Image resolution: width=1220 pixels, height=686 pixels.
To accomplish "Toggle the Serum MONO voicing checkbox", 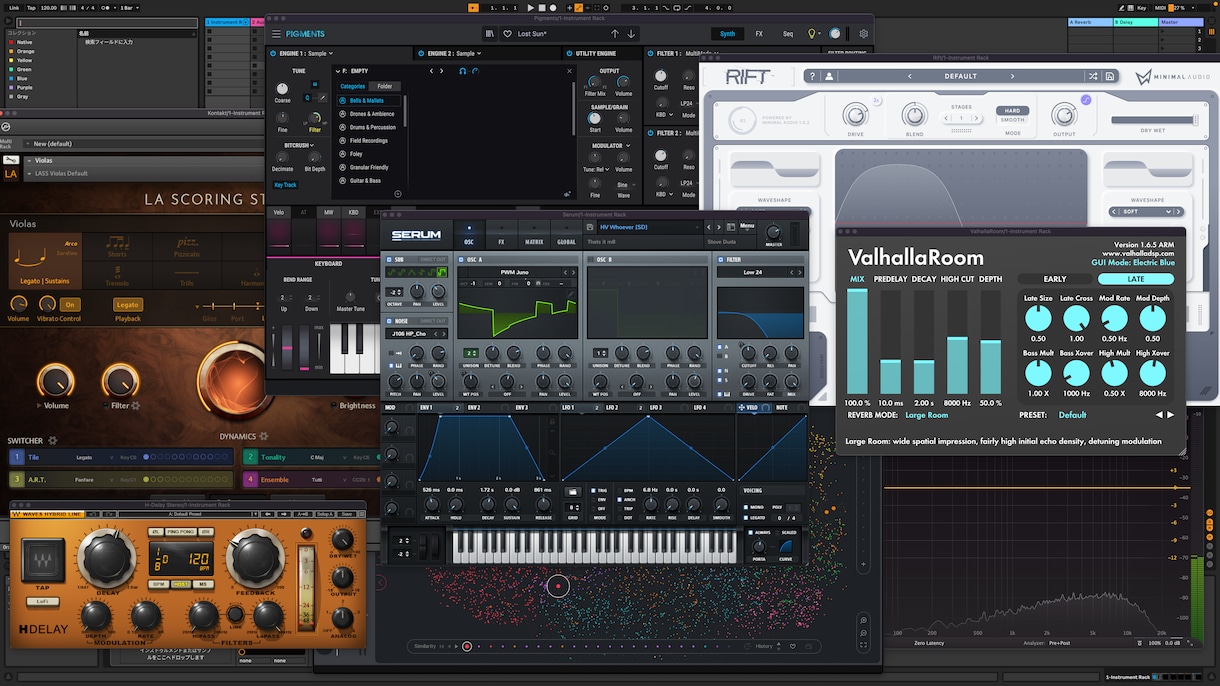I will 746,507.
